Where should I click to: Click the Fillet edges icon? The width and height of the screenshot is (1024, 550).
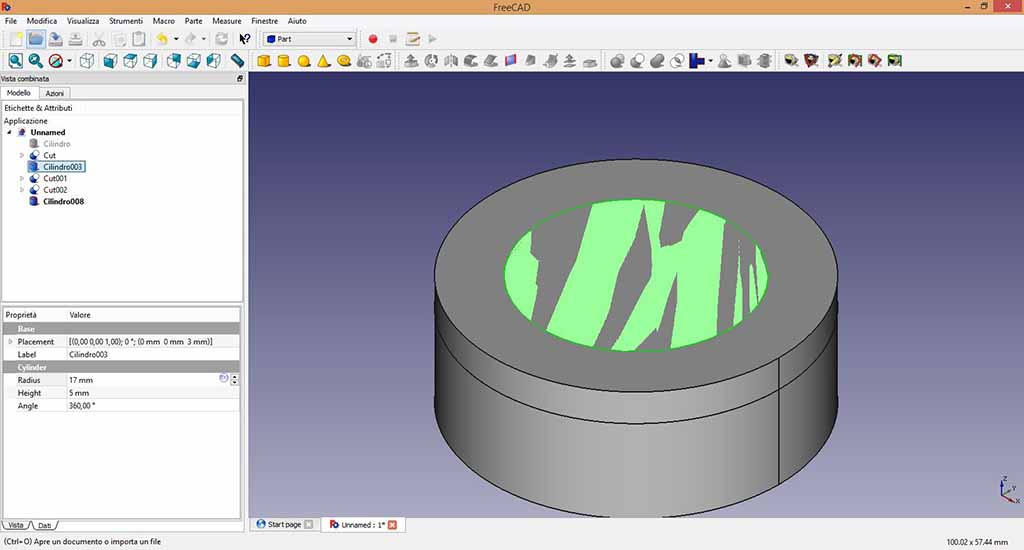pyautogui.click(x=471, y=61)
